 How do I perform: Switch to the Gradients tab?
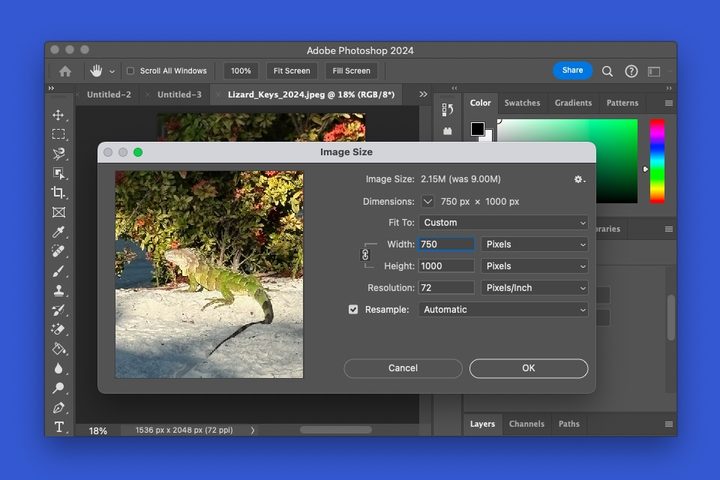tap(573, 103)
